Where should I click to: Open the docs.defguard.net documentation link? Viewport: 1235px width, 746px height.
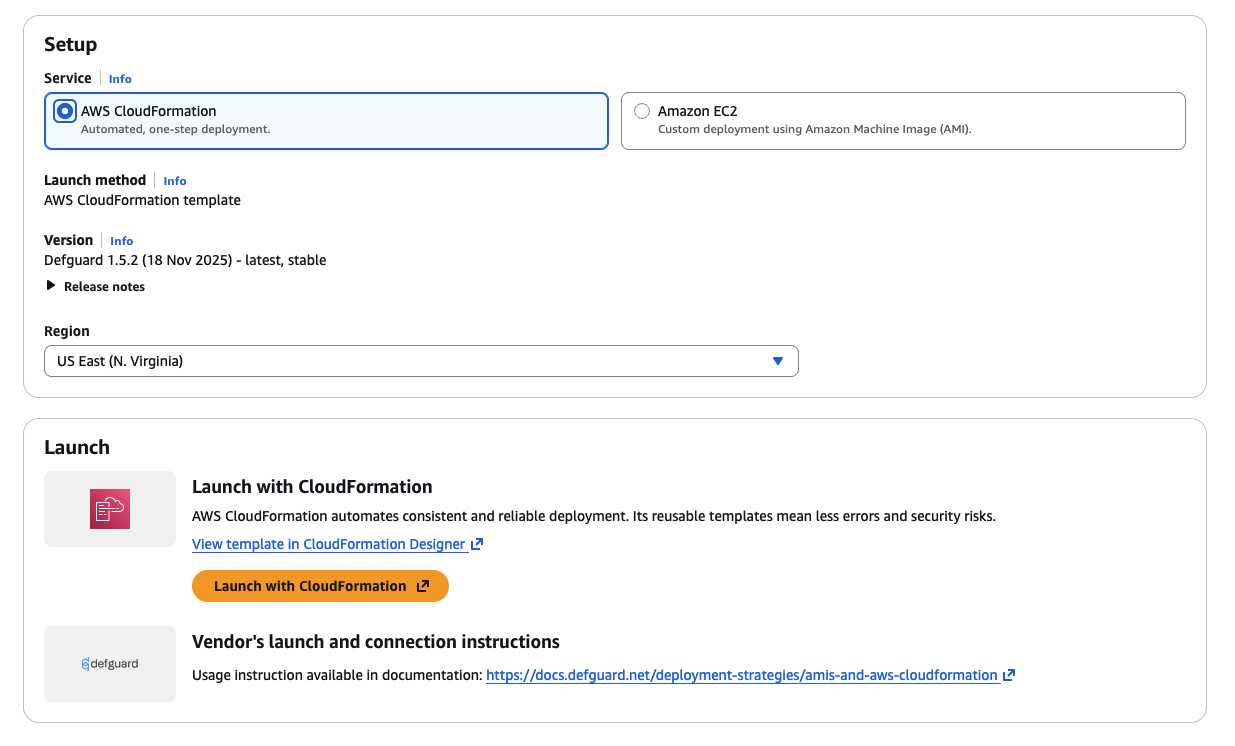click(x=741, y=675)
